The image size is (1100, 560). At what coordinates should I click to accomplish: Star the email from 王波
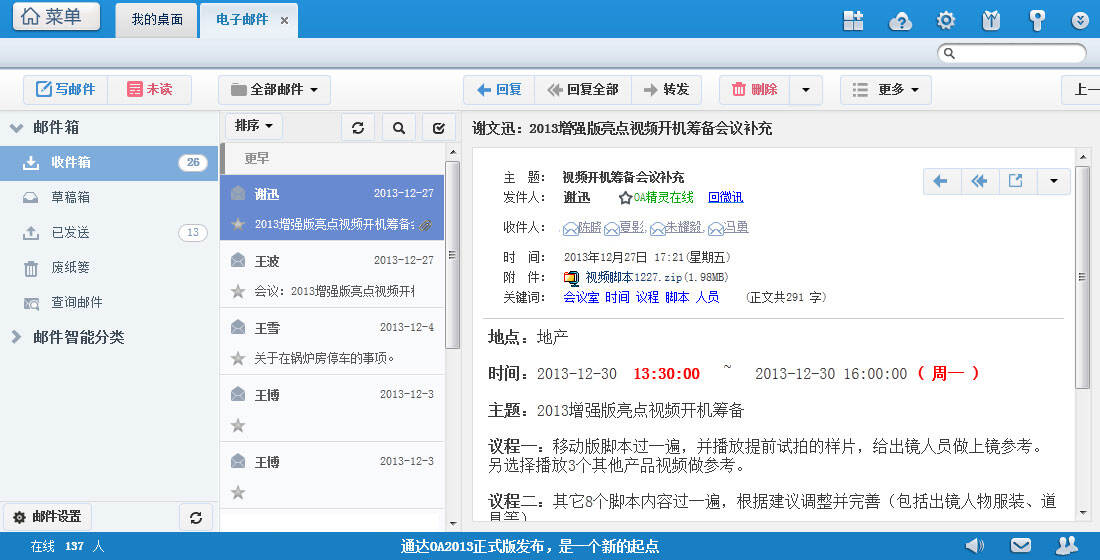(x=238, y=291)
